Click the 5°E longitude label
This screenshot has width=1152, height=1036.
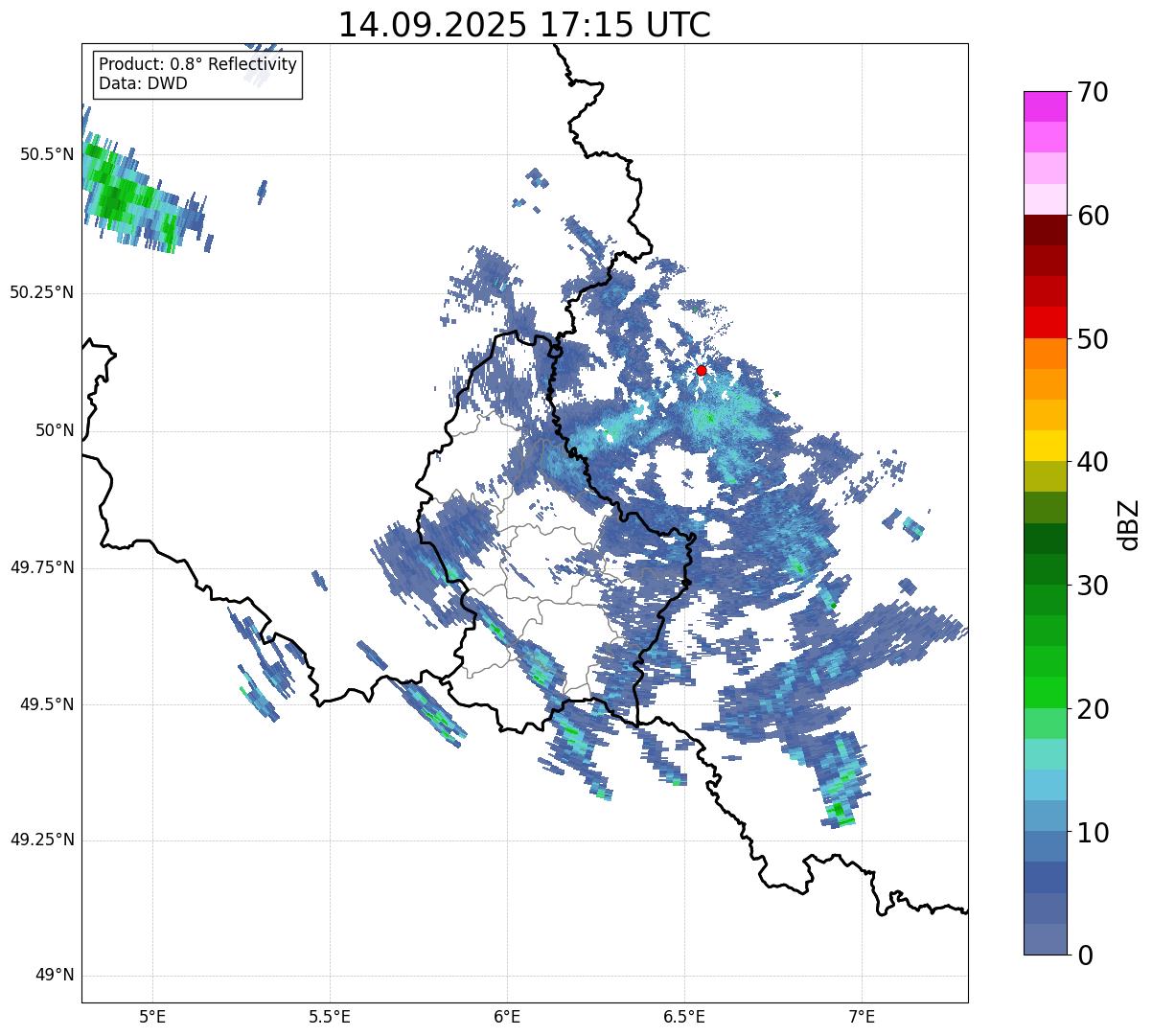click(x=152, y=1017)
